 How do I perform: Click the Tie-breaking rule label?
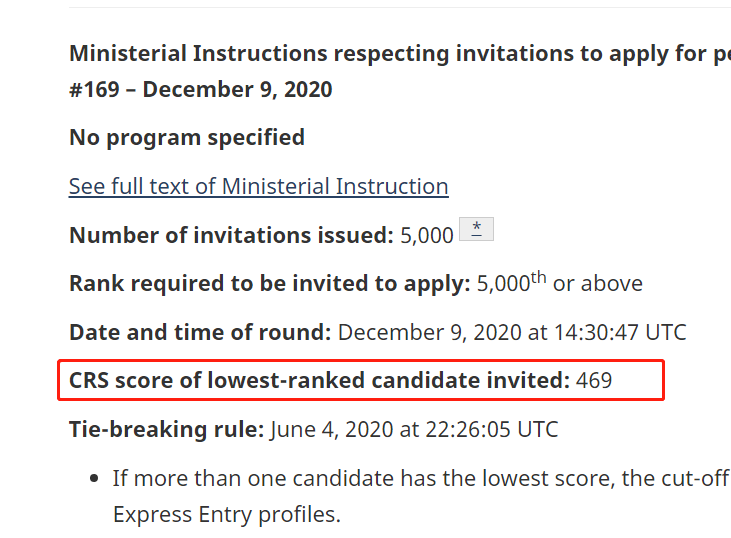166,430
